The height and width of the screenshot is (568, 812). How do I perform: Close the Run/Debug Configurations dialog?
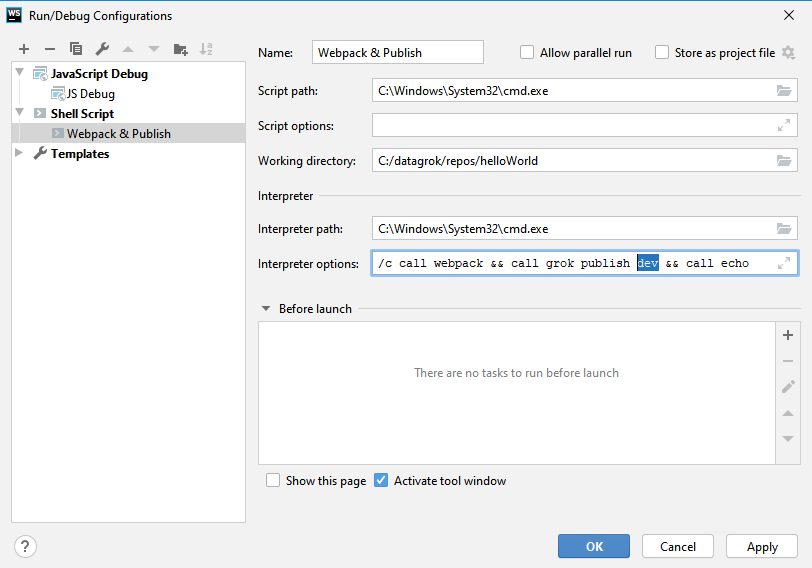click(x=789, y=15)
